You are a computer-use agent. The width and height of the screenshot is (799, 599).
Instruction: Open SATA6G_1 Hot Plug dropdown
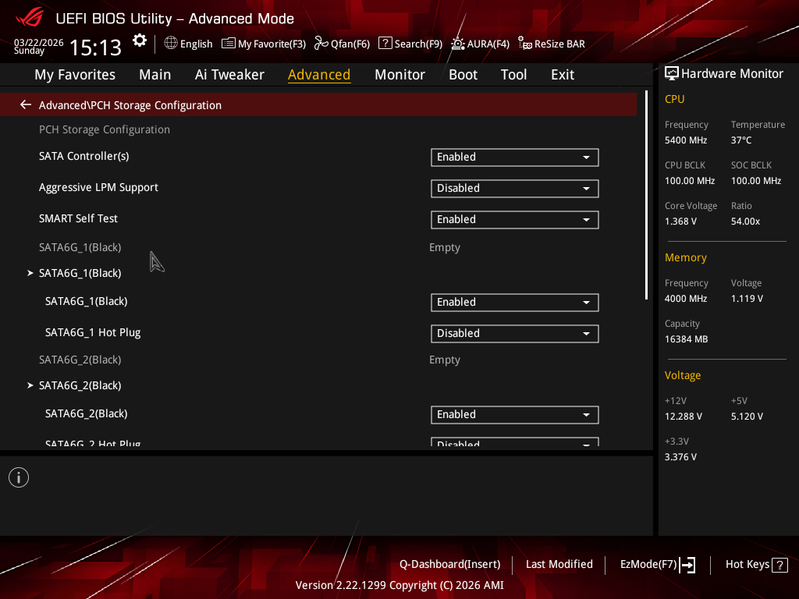coord(514,334)
